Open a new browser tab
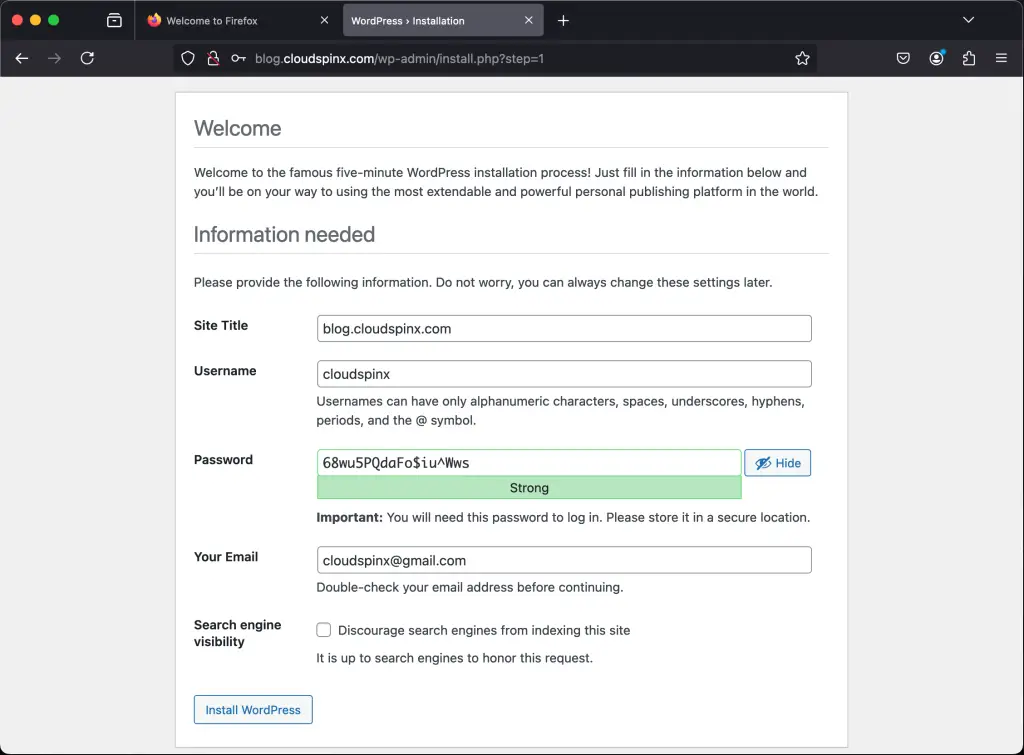 point(563,19)
